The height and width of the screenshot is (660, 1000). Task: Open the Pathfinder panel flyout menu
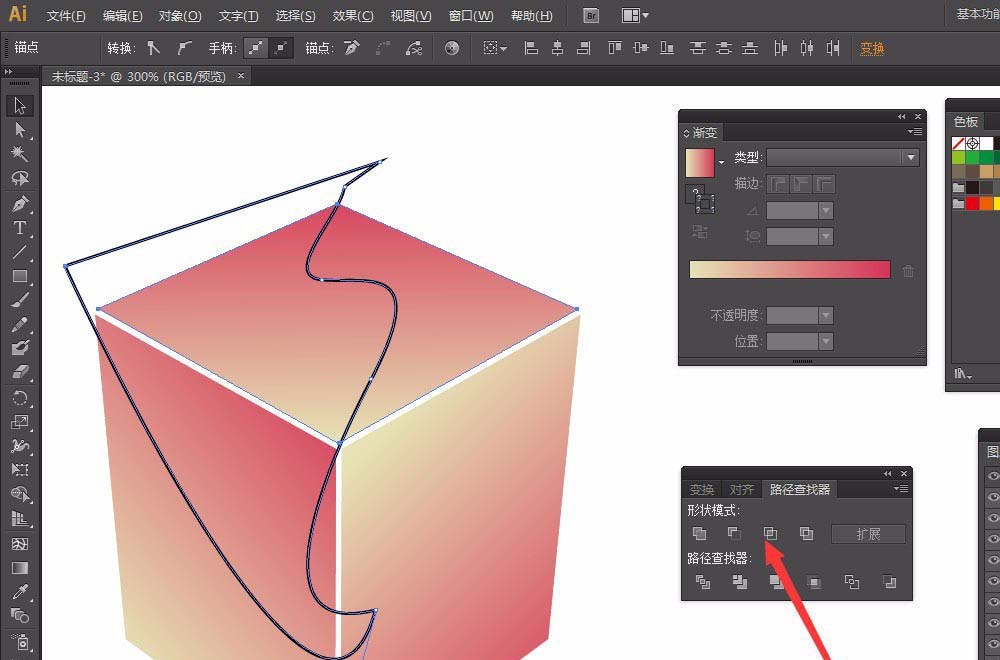(902, 489)
